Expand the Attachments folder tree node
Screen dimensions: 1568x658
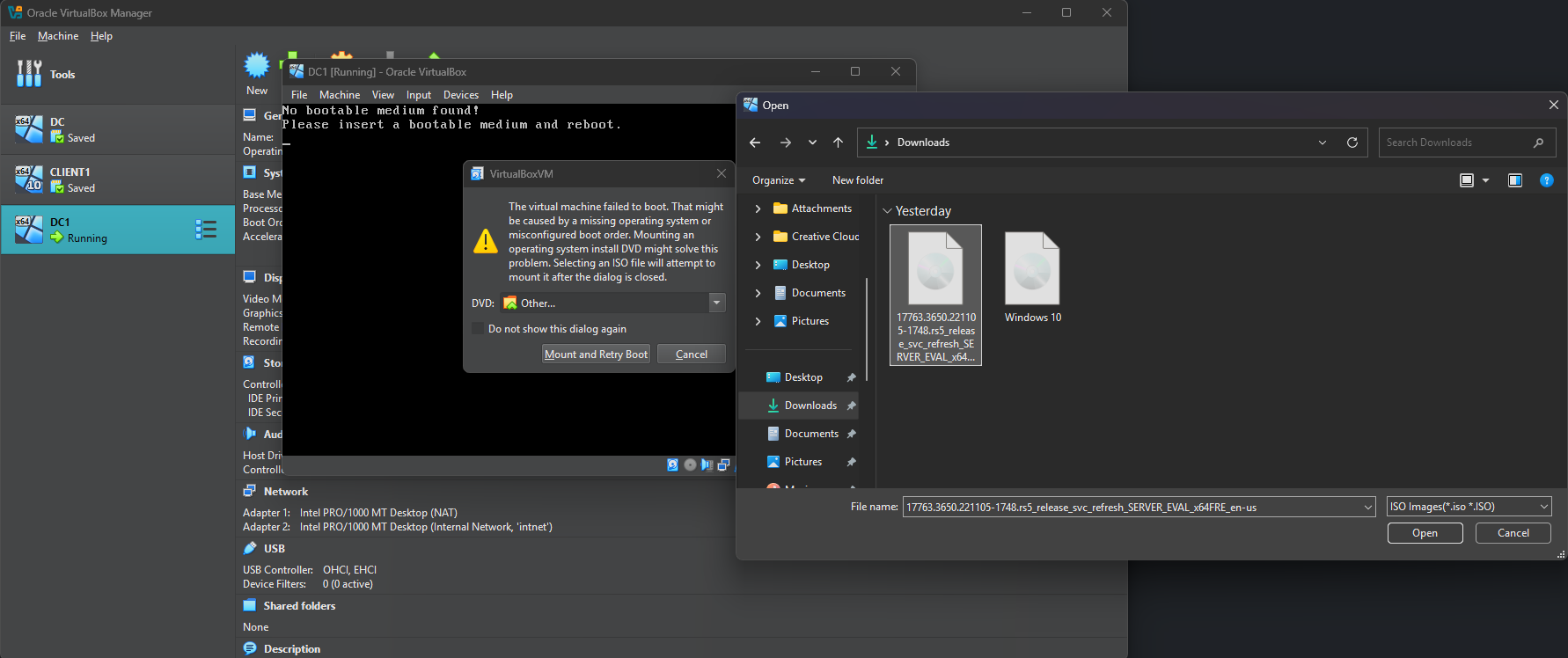pyautogui.click(x=758, y=208)
